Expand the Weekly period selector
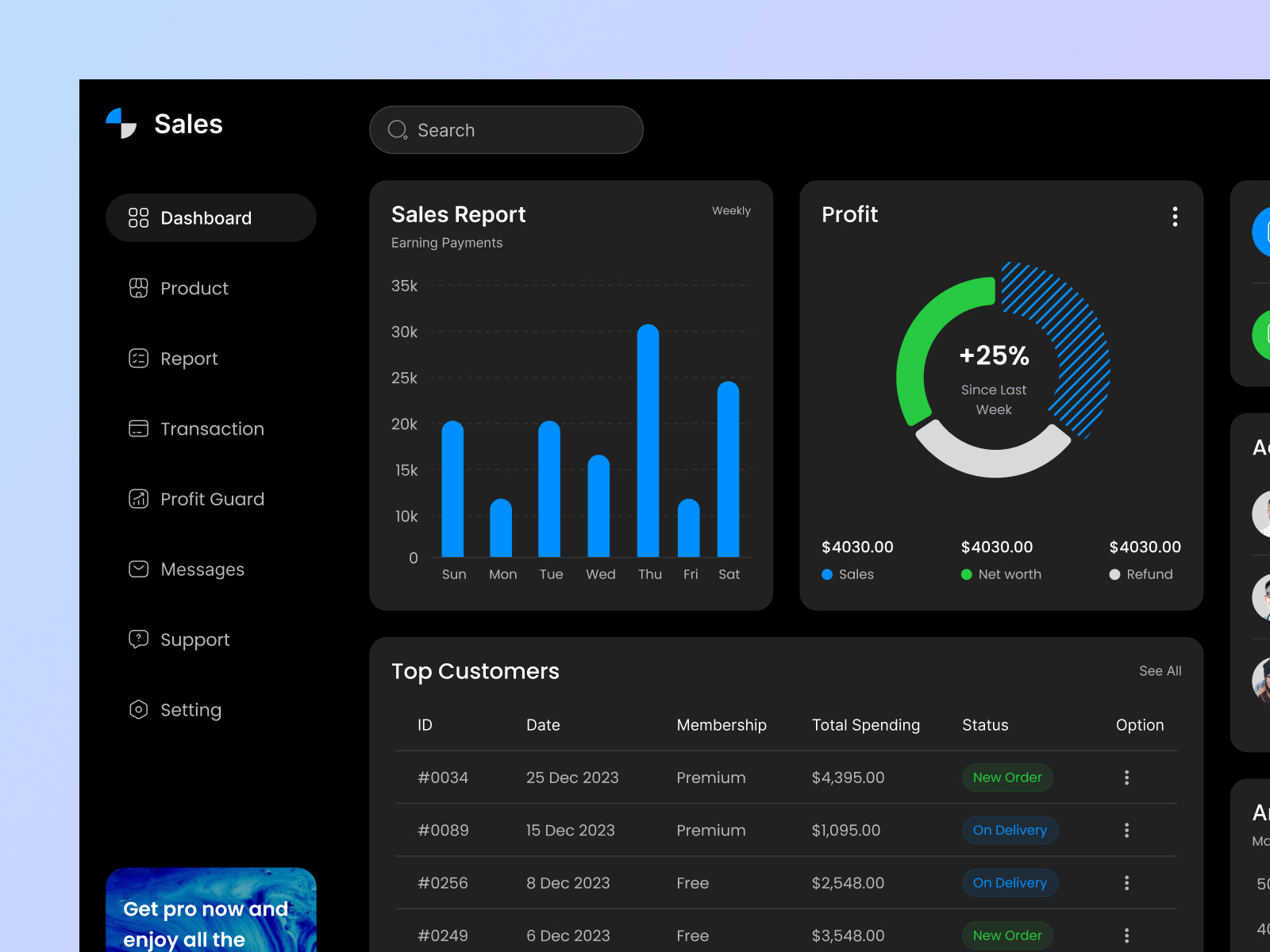The width and height of the screenshot is (1270, 952). 730,211
